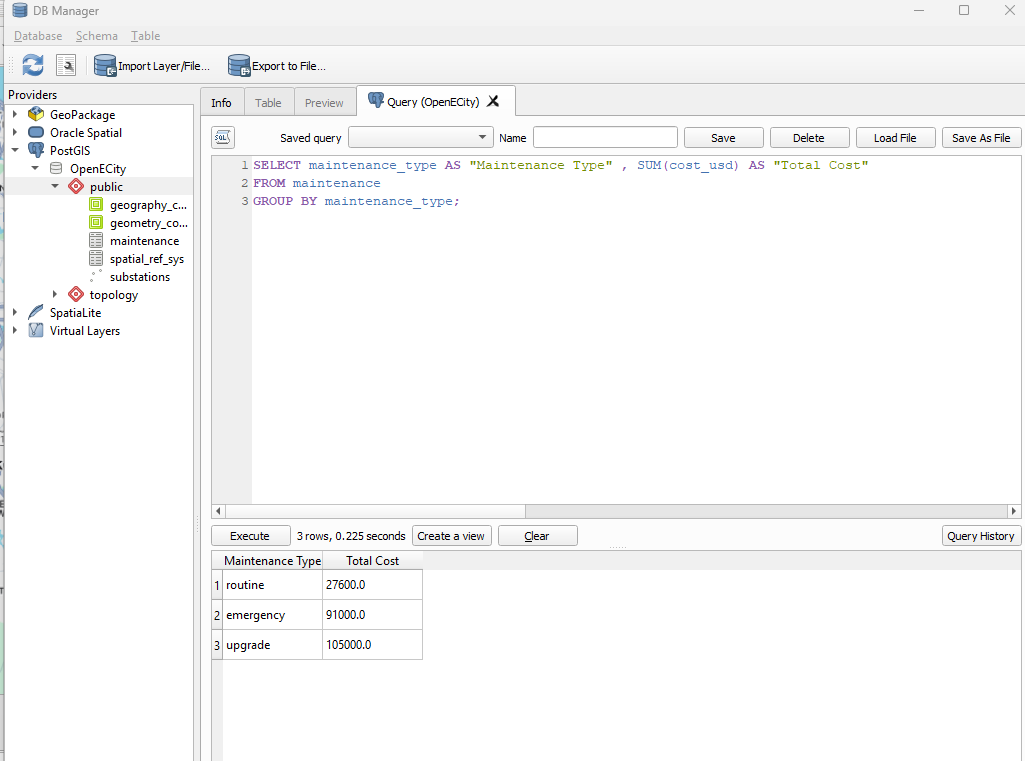Click the Save As File button
The width and height of the screenshot is (1025, 761).
[x=981, y=138]
